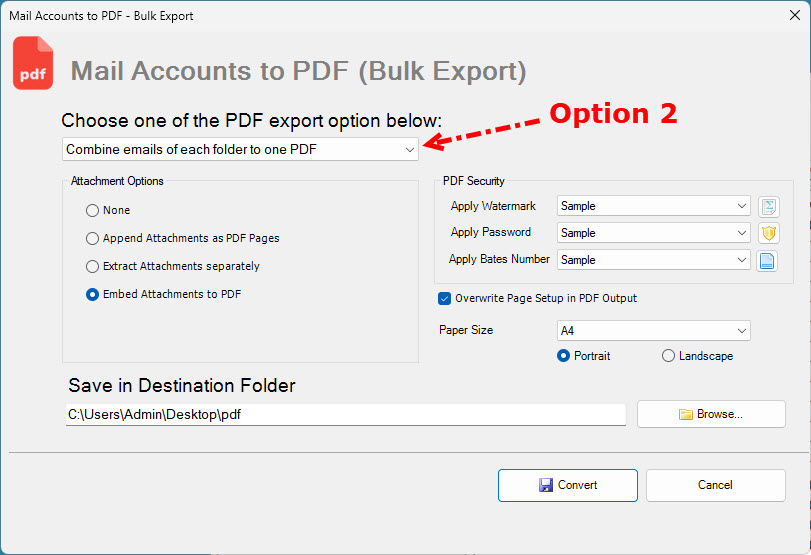Open the Paper Size dropdown

click(x=653, y=331)
